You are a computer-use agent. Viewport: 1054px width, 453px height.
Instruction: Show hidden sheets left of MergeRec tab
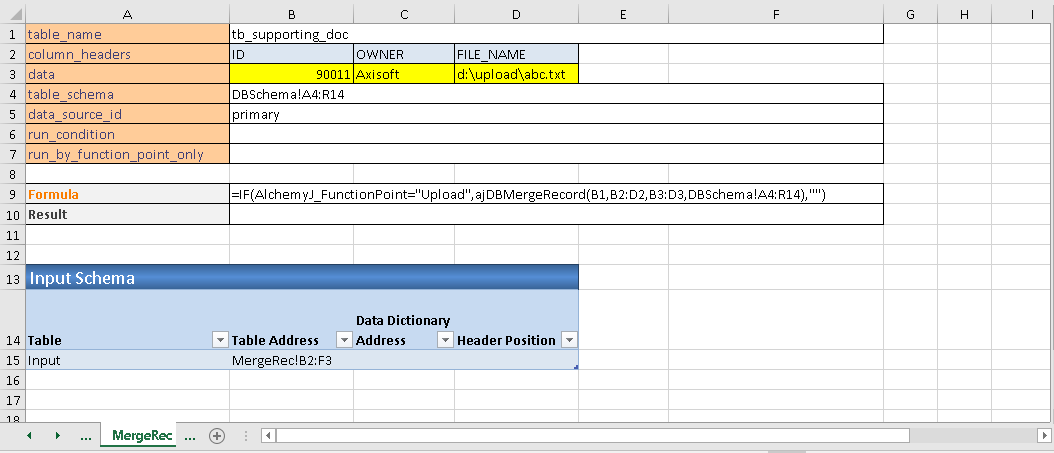coord(85,436)
